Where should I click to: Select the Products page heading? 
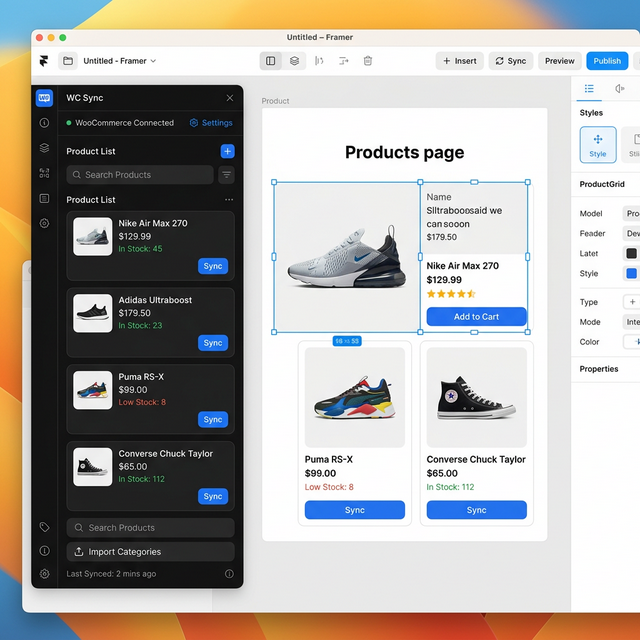[x=404, y=152]
